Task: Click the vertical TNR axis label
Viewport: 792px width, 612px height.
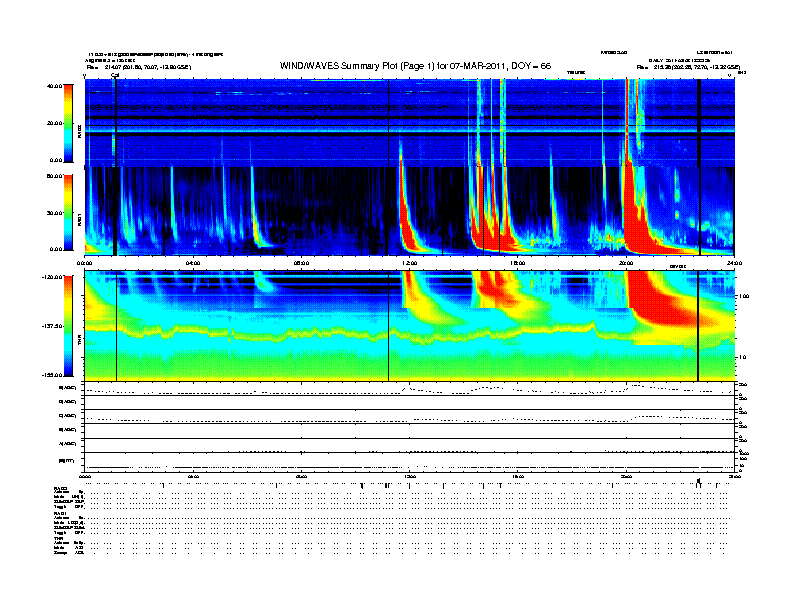Action: pyautogui.click(x=79, y=340)
